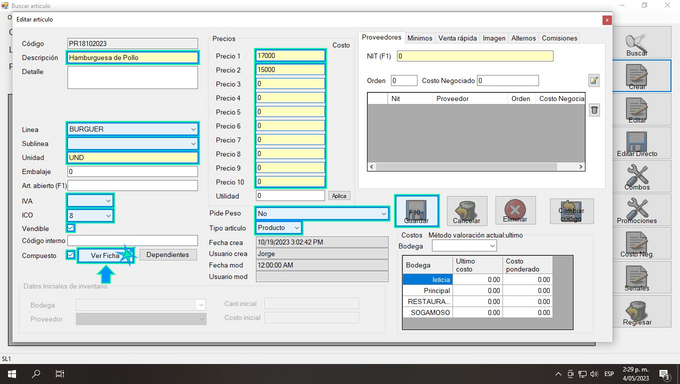Click the taskbar clock and date

636,374
